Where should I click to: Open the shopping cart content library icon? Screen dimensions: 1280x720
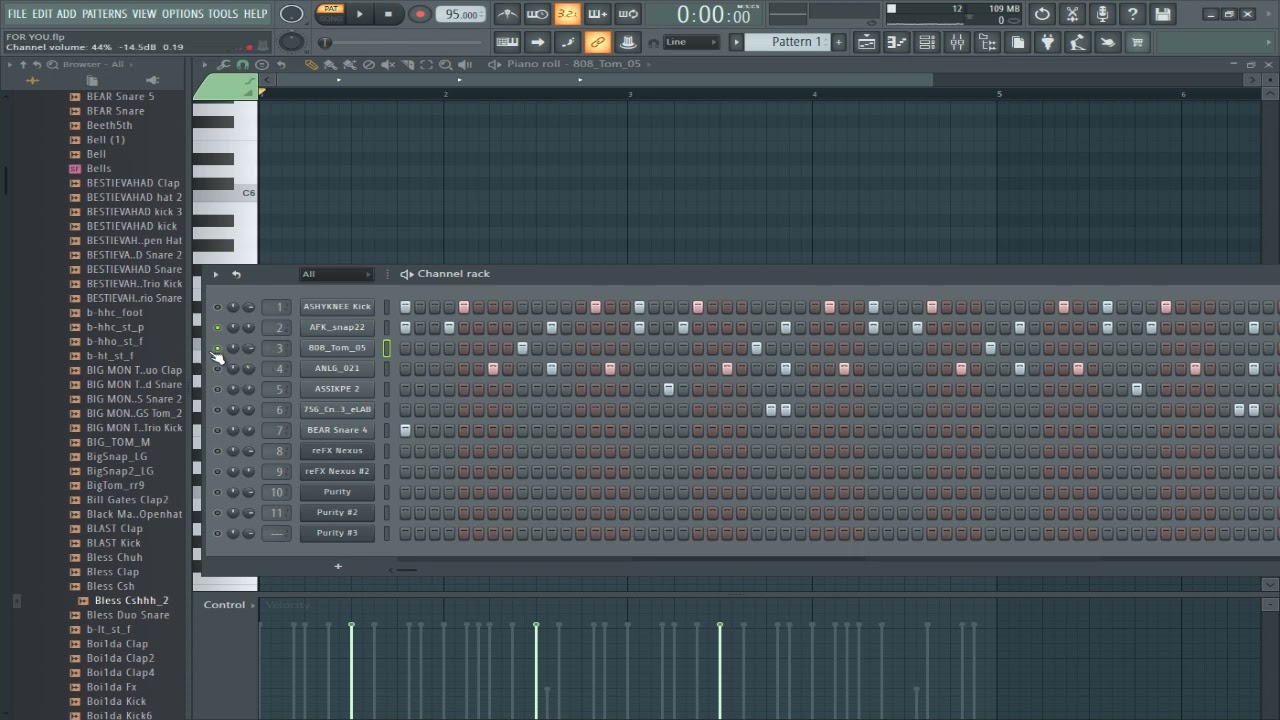click(x=1137, y=42)
